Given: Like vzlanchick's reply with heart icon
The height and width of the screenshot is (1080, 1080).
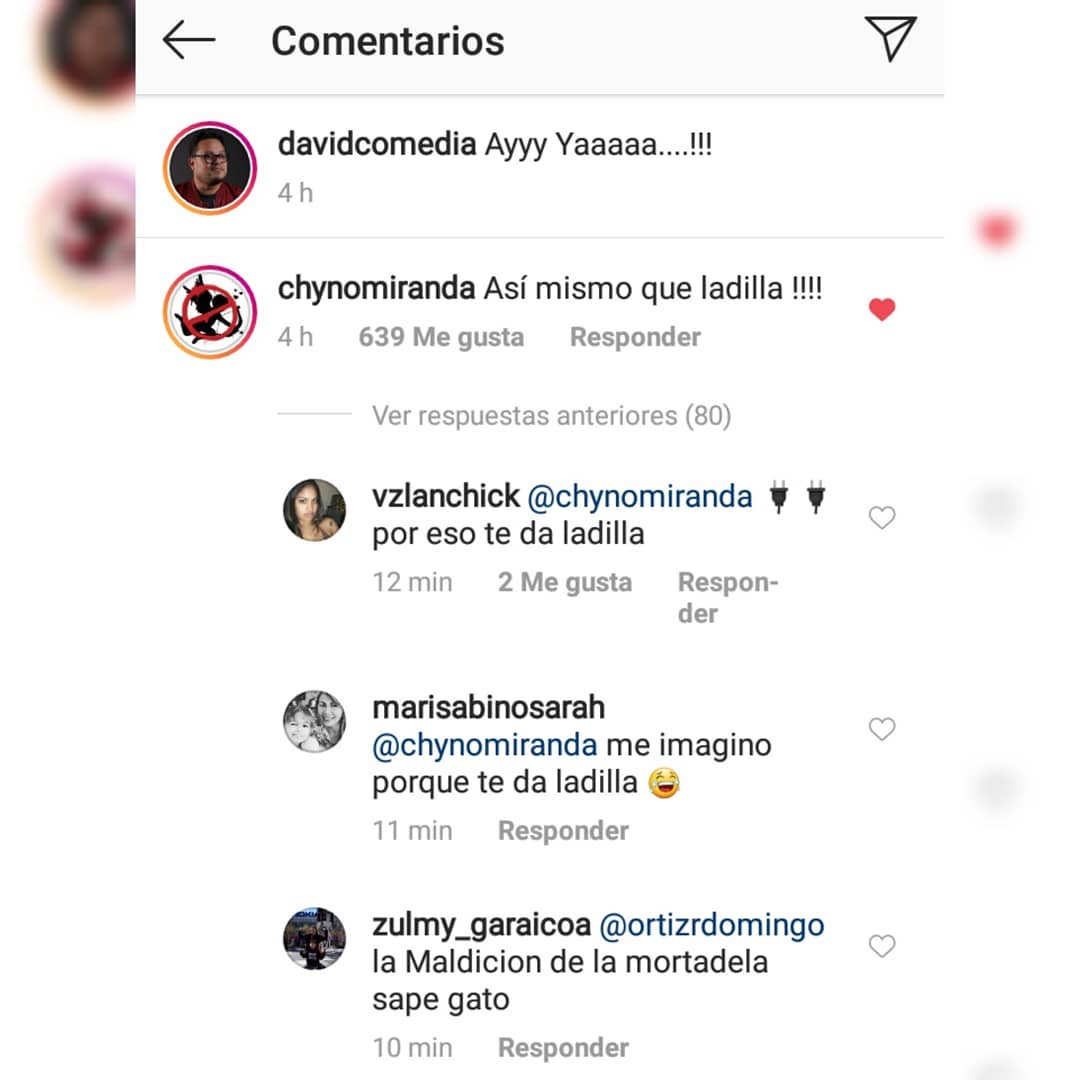Looking at the screenshot, I should click(x=882, y=517).
